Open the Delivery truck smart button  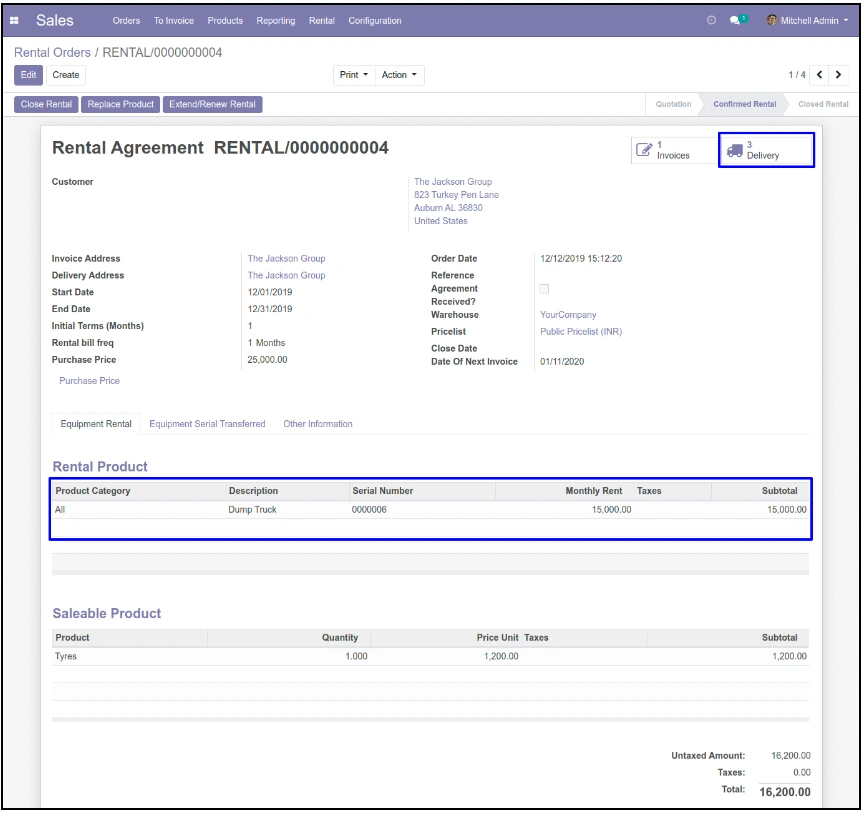pos(765,150)
